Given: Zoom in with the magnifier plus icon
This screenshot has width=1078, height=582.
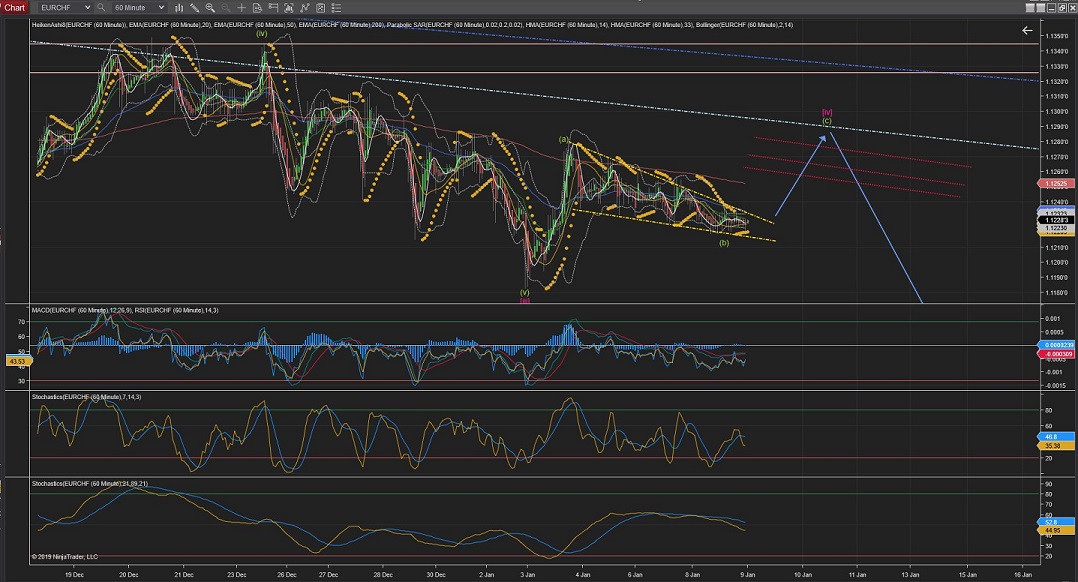Looking at the screenshot, I should click(210, 8).
